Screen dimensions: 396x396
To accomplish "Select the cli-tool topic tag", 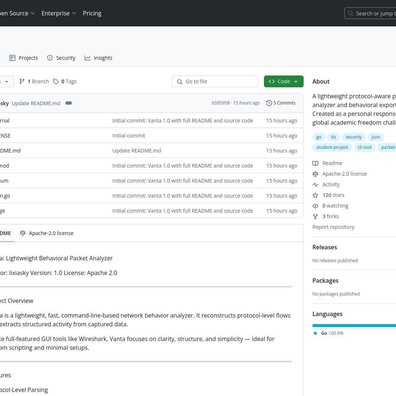I will tap(364, 147).
